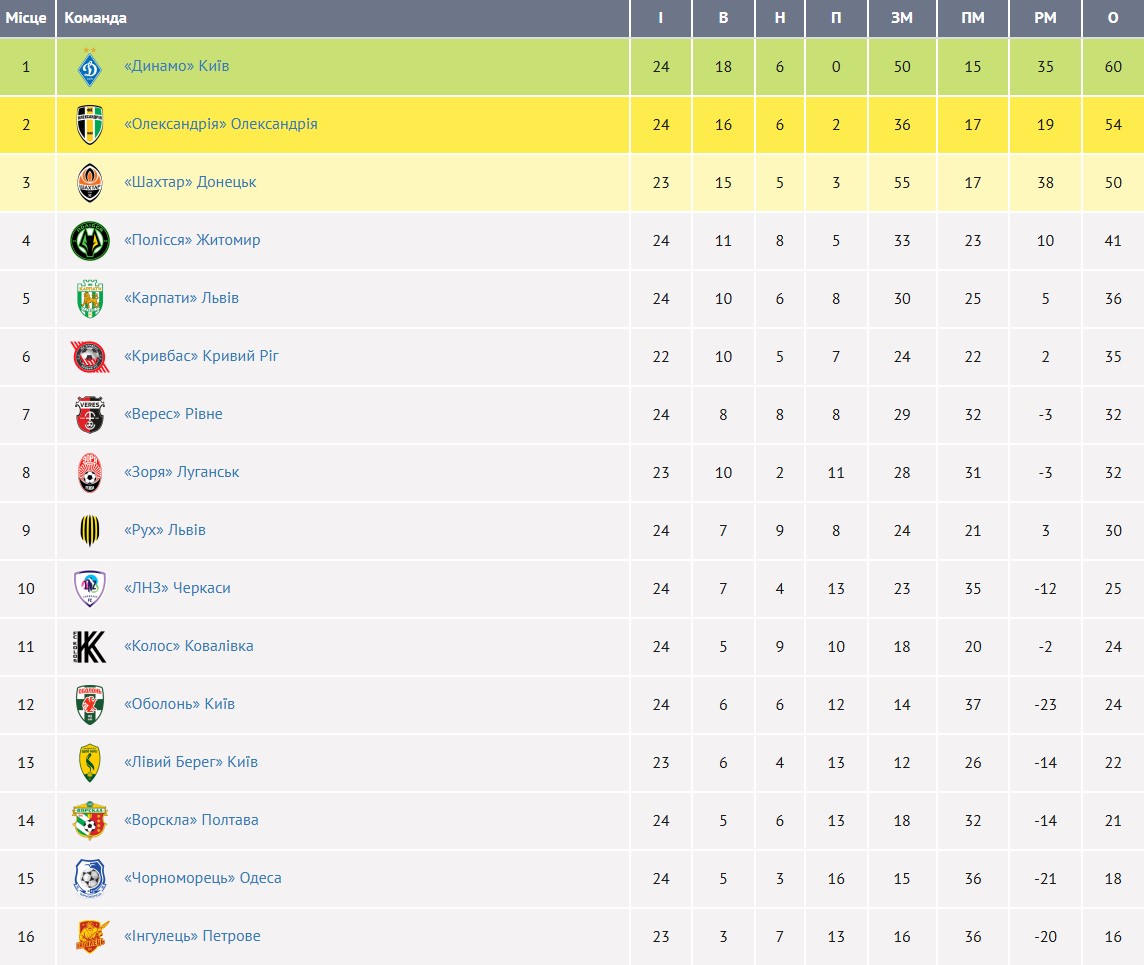Open «Інгулець» Петрове team link
1144x965 pixels.
tap(192, 936)
